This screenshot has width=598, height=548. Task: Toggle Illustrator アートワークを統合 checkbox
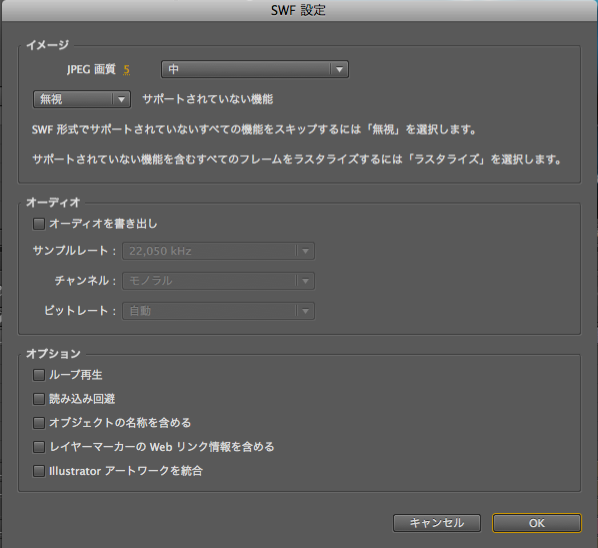click(x=39, y=471)
